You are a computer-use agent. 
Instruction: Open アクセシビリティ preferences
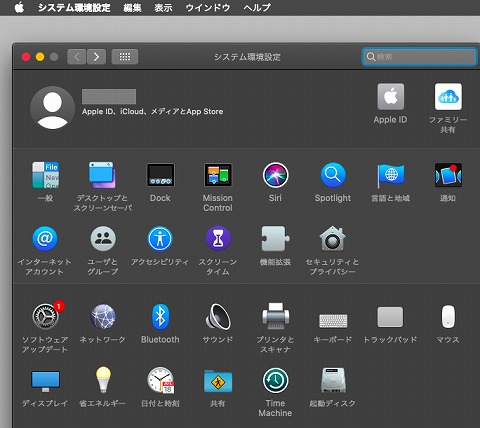click(160, 239)
